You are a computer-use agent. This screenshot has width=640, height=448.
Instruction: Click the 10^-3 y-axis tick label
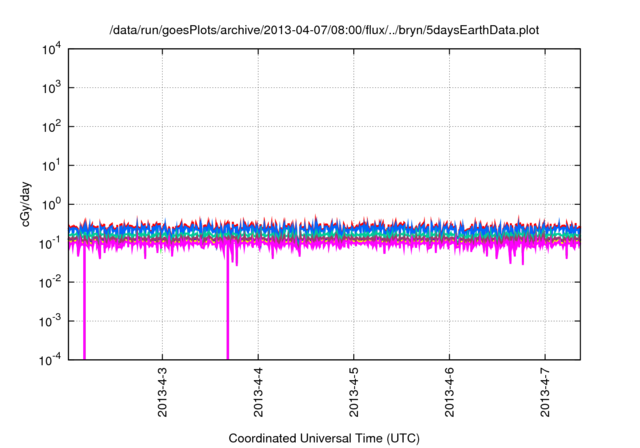[x=51, y=321]
